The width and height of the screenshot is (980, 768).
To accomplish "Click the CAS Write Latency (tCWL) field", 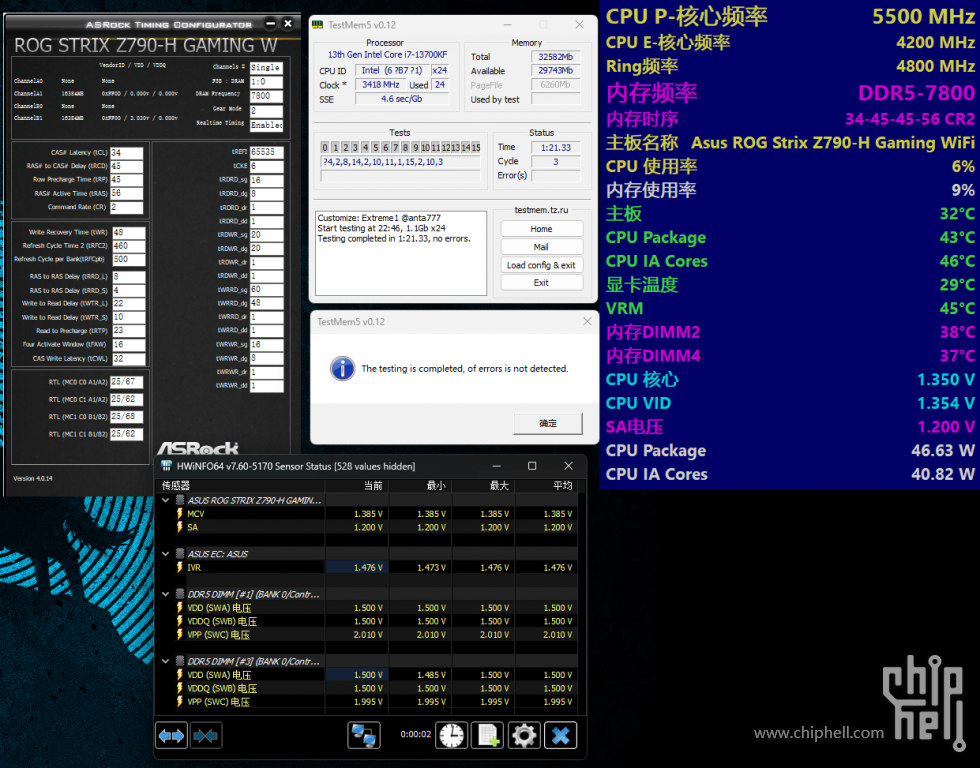I will tap(129, 359).
